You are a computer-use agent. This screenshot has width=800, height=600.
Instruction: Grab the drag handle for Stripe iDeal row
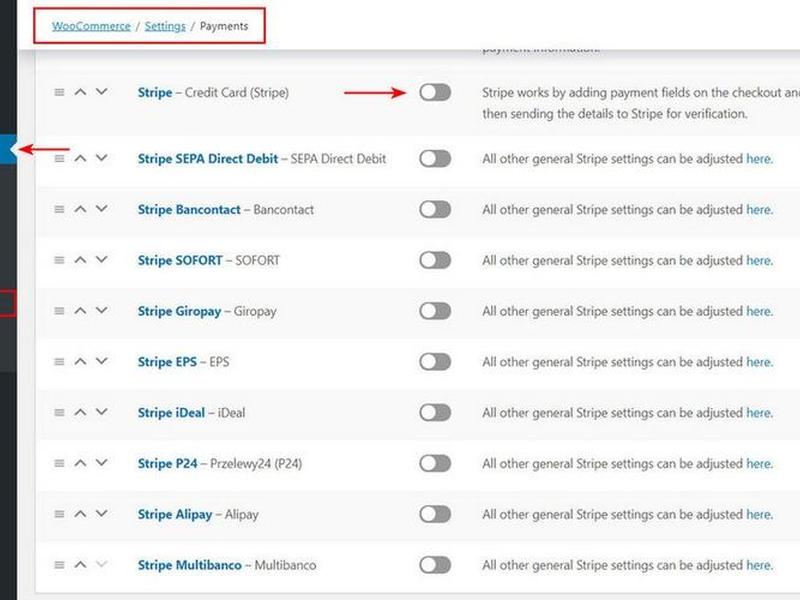[x=59, y=412]
